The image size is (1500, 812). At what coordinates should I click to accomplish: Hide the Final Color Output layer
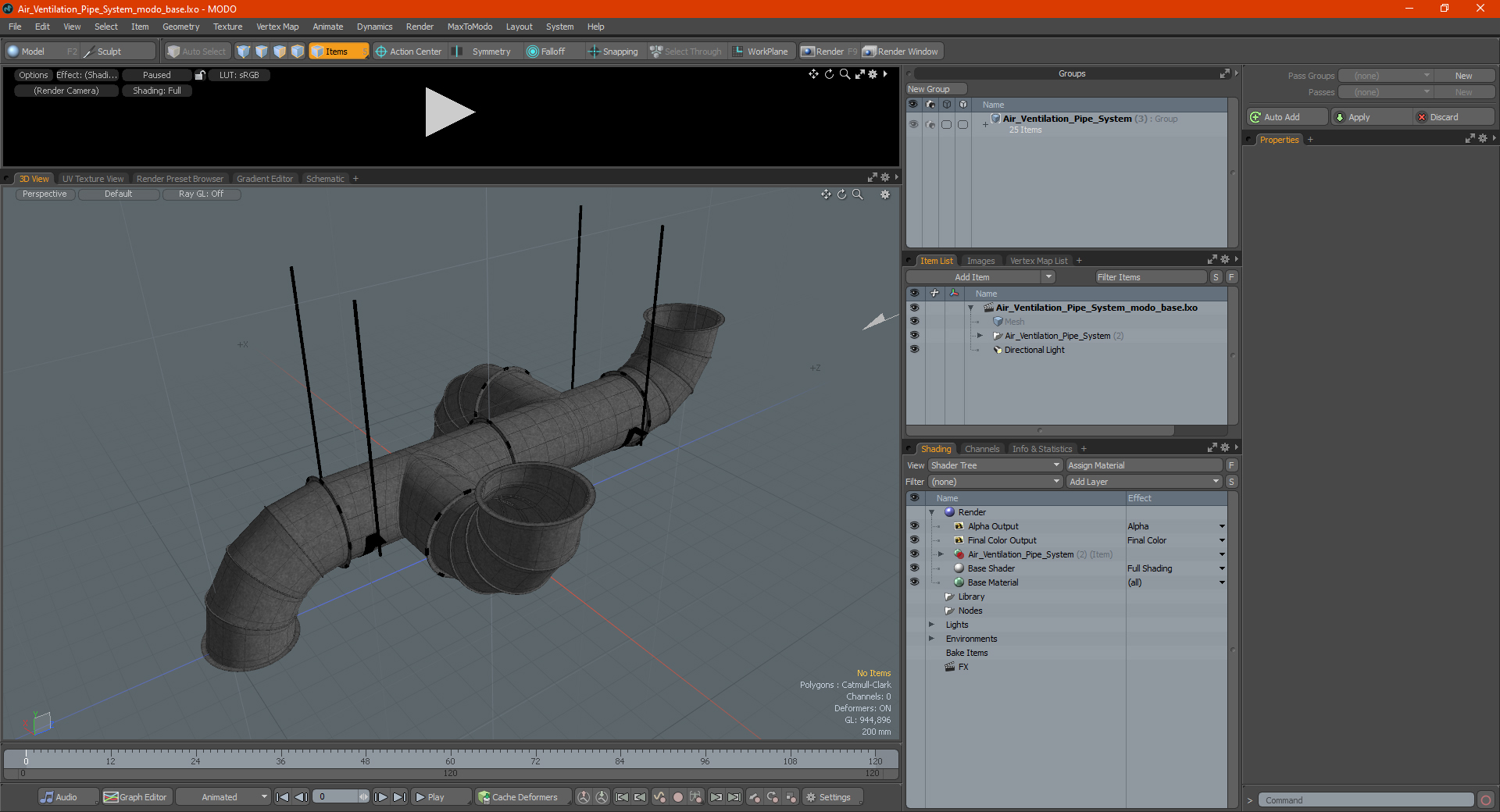click(x=914, y=540)
